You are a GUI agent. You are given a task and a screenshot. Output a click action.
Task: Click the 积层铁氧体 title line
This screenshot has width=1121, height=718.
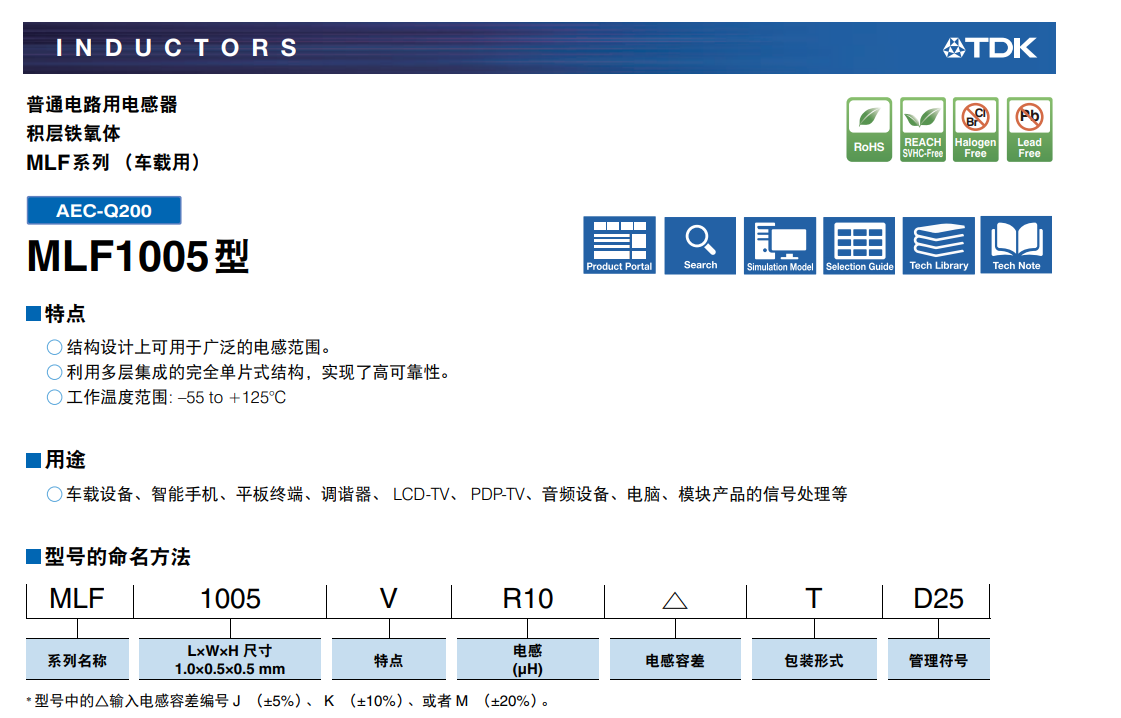pos(74,133)
